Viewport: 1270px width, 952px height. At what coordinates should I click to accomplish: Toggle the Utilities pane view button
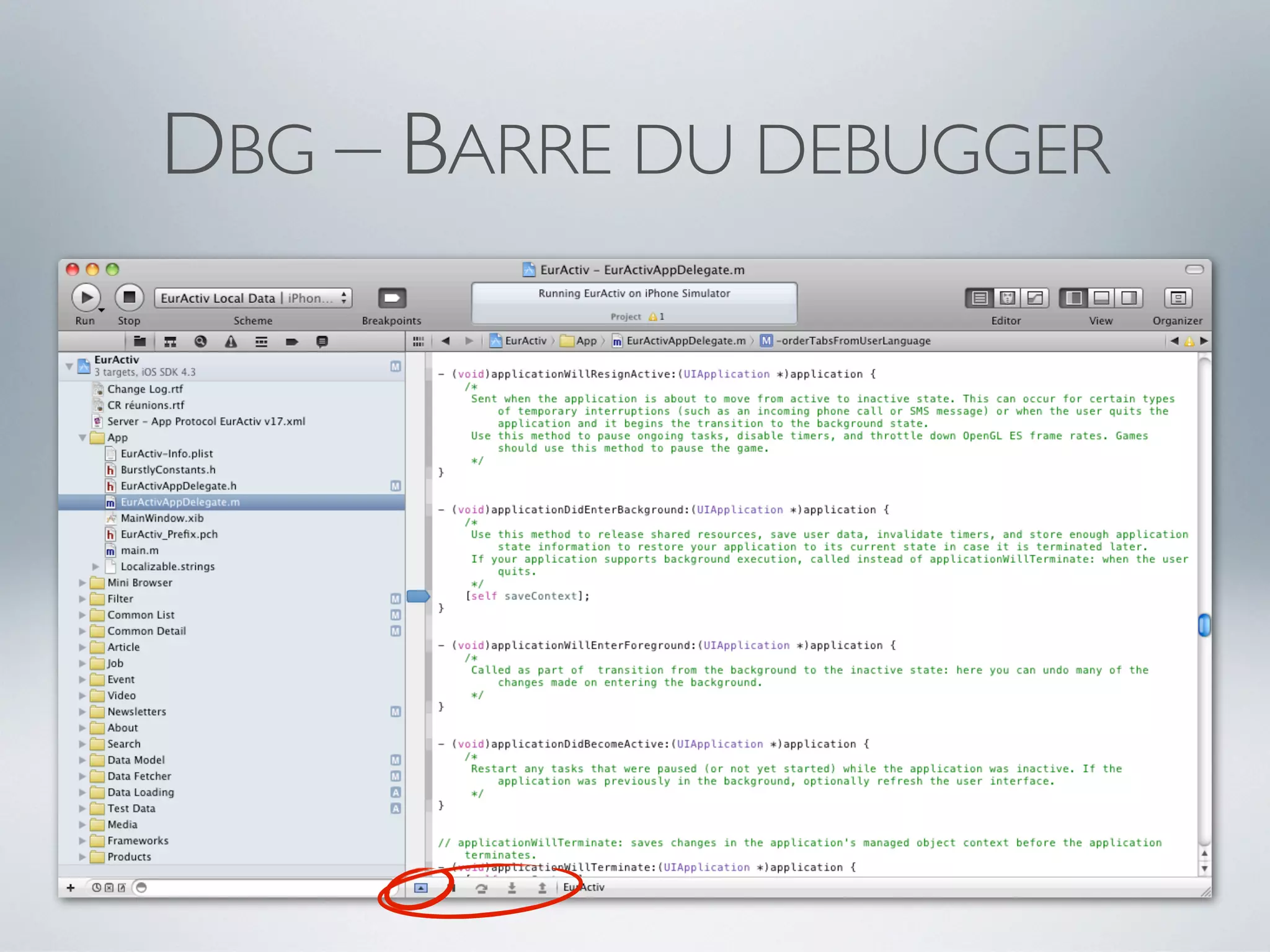click(x=1129, y=298)
